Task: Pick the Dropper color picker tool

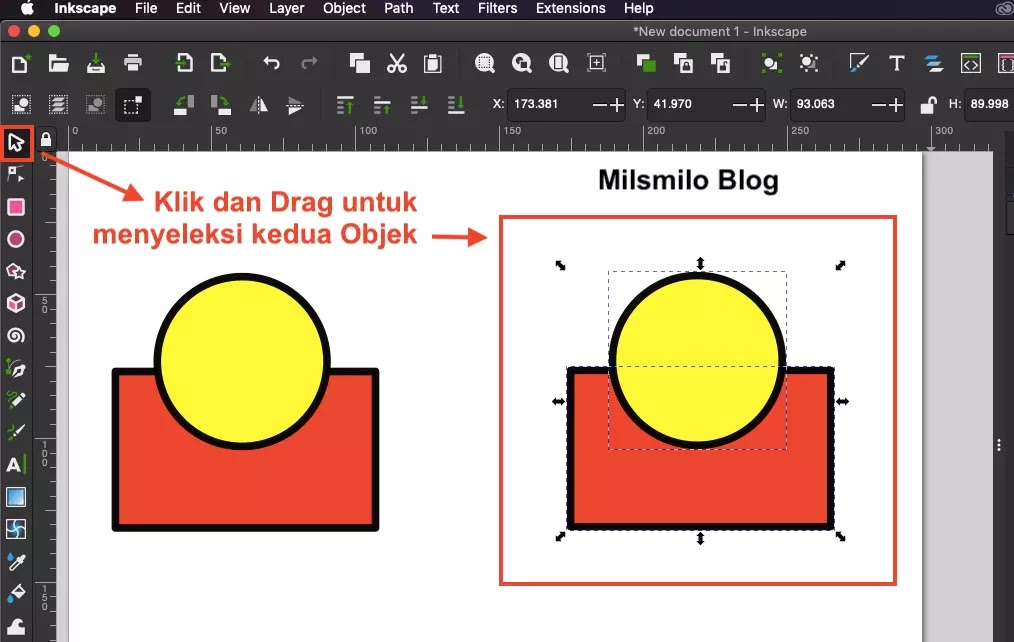Action: tap(16, 561)
